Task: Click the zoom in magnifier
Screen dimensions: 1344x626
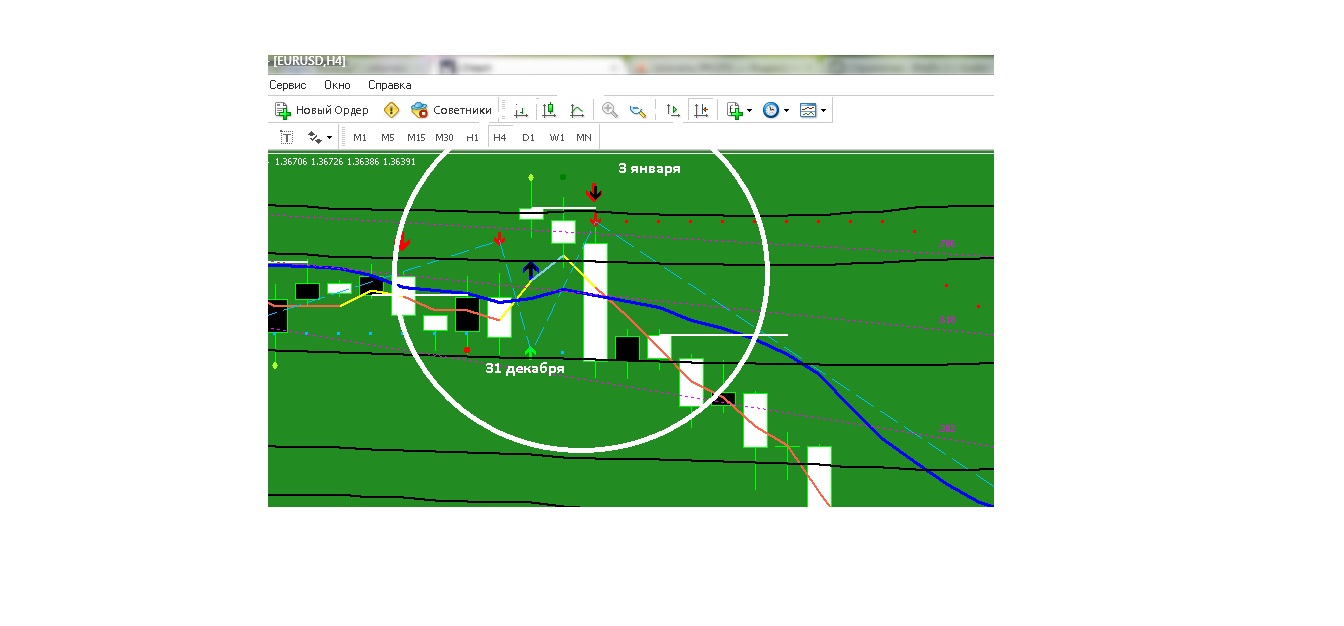Action: 609,110
